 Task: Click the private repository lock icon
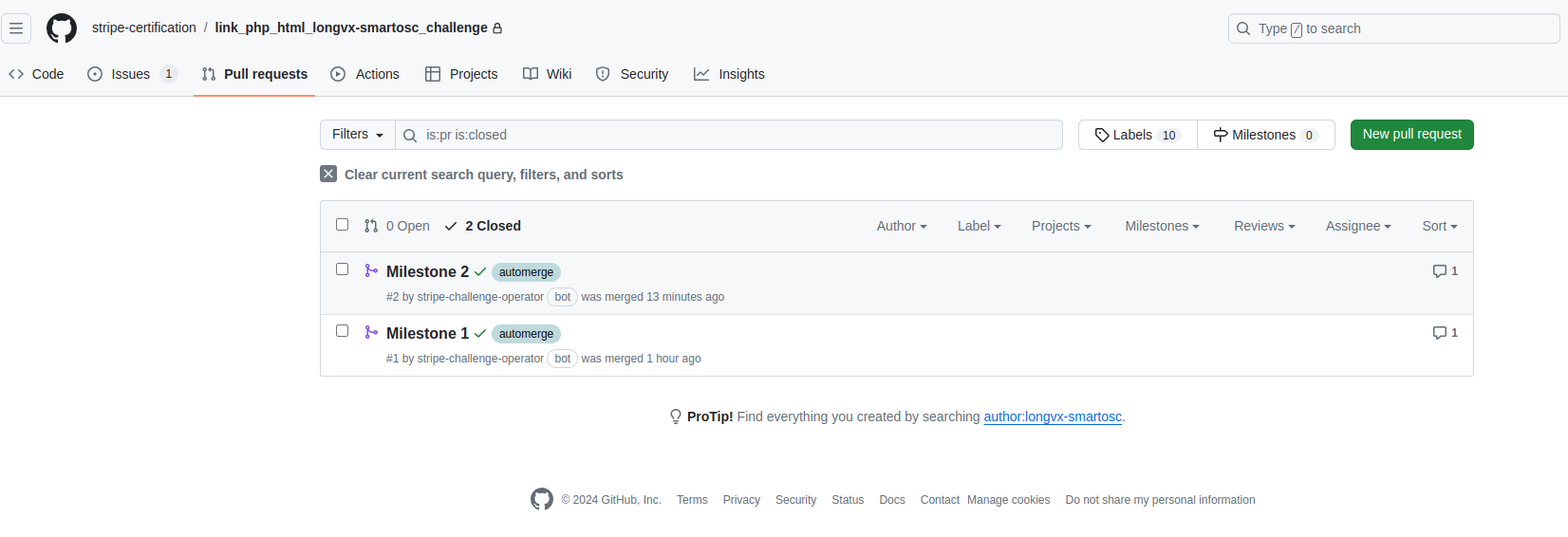[x=497, y=28]
